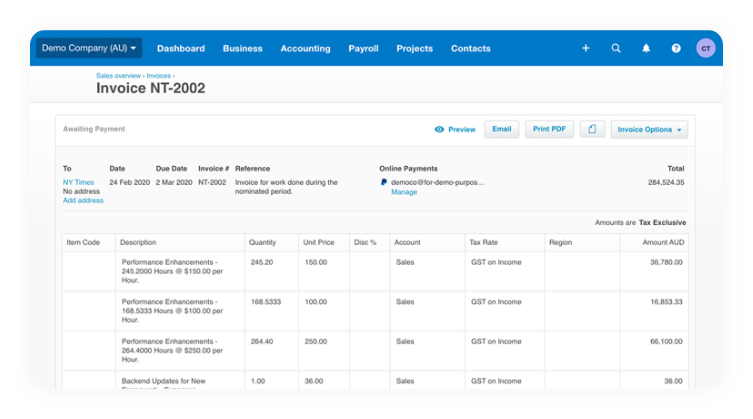The width and height of the screenshot is (753, 419).
Task: Expand the Invoice Options dropdown
Action: coord(649,129)
